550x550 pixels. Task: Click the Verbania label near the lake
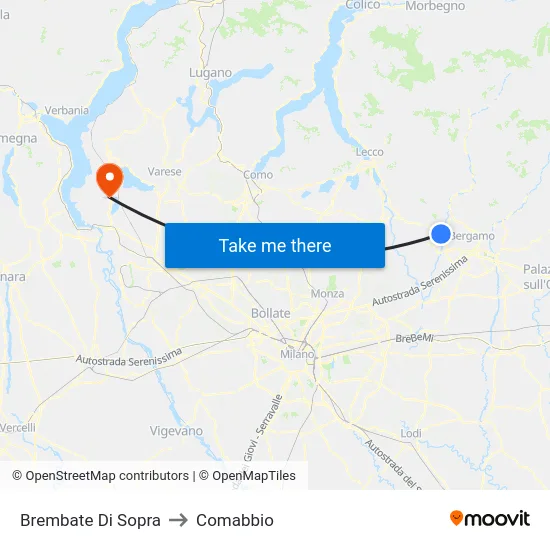[66, 110]
